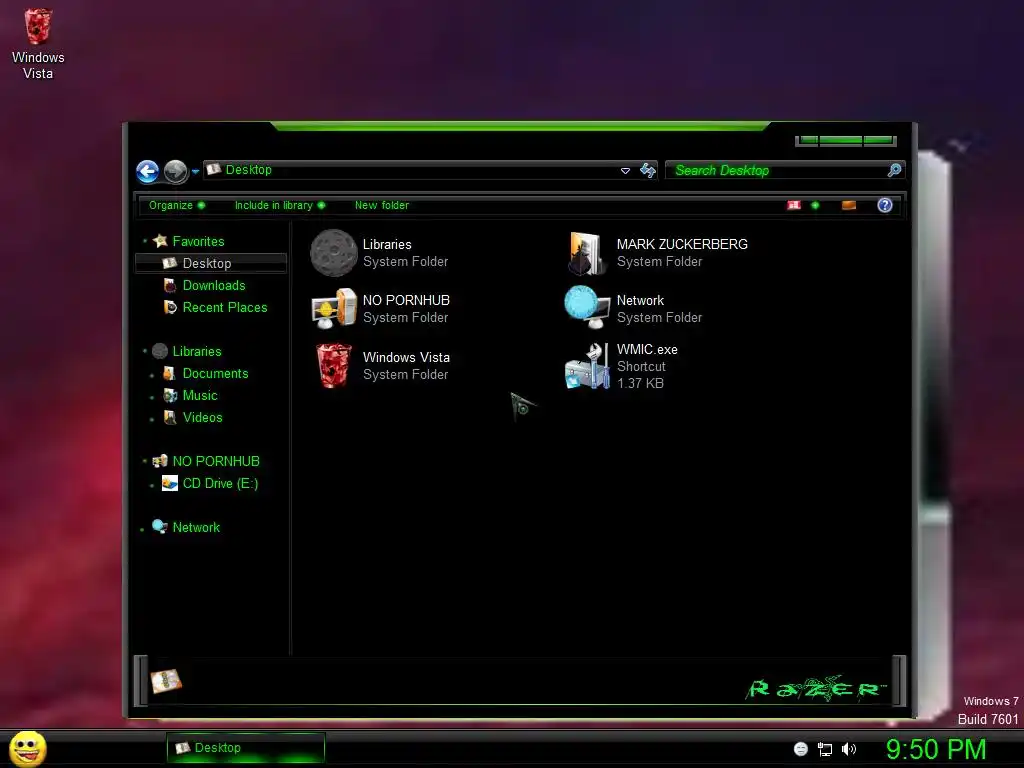The height and width of the screenshot is (768, 1024).
Task: Expand the CD Drive (E:) node
Action: [152, 485]
